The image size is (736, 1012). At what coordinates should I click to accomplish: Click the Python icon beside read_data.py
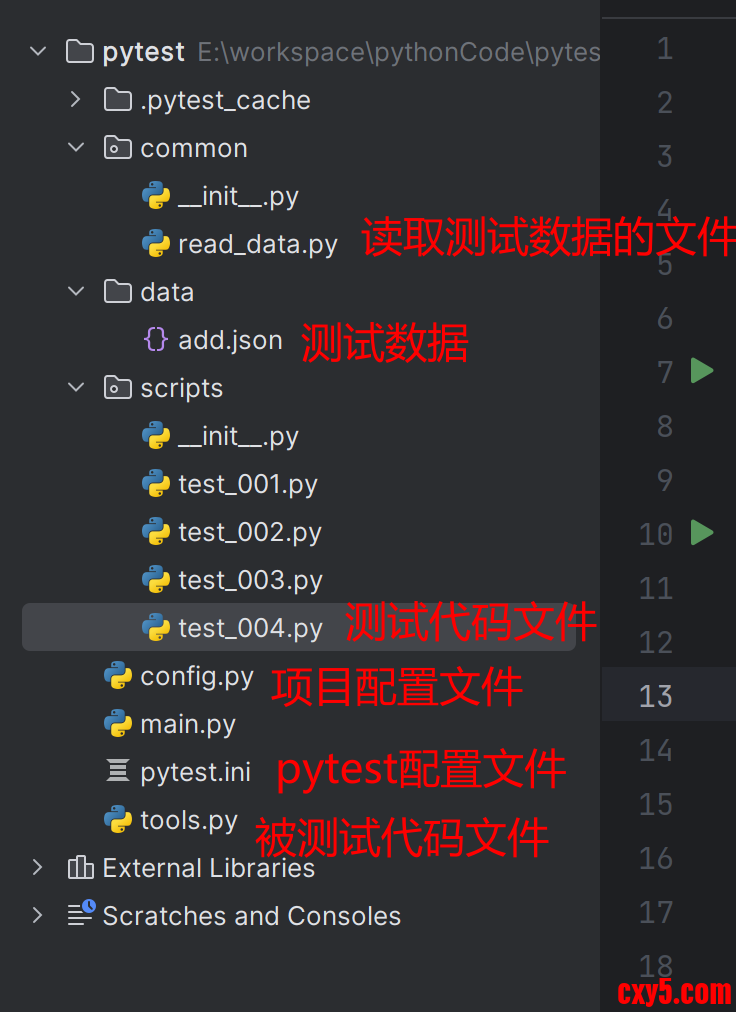click(x=156, y=244)
